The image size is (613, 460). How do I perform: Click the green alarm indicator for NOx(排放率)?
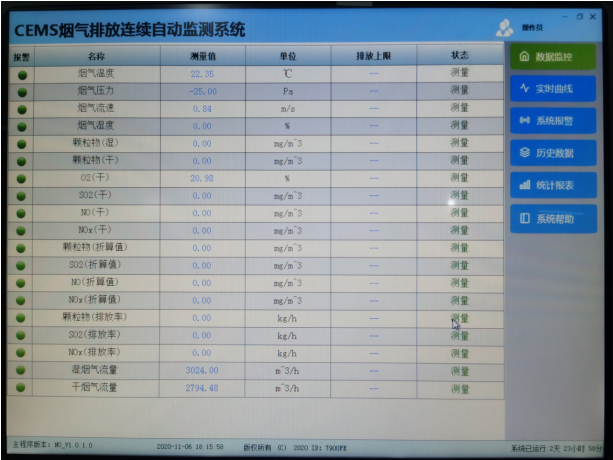(21, 353)
